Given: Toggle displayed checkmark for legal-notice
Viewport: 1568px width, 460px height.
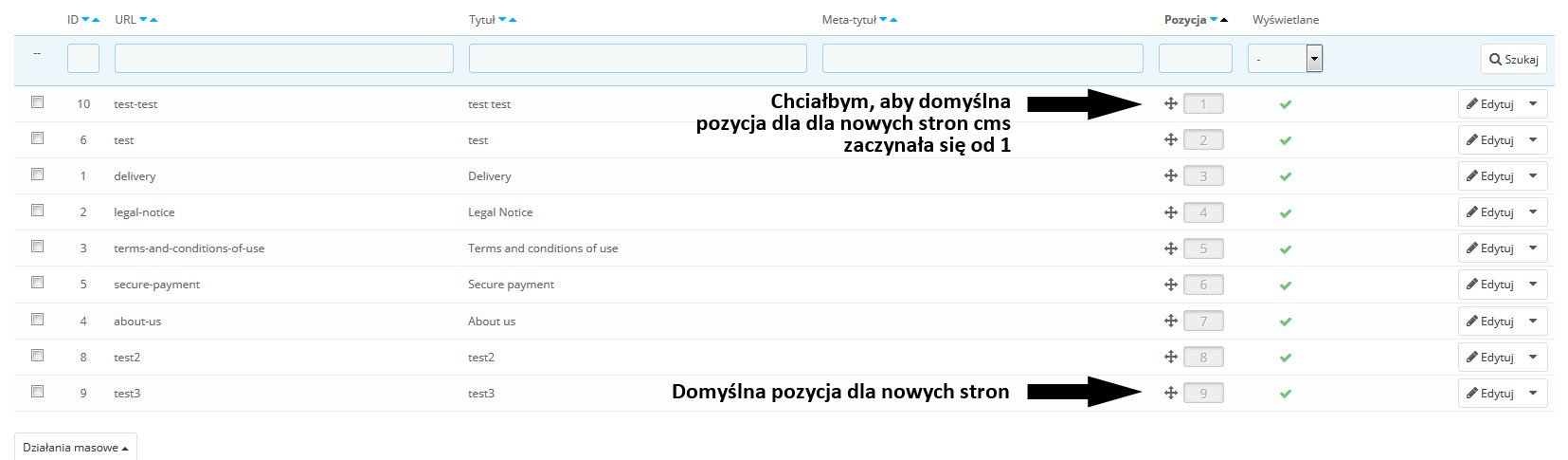Looking at the screenshot, I should pyautogui.click(x=1286, y=212).
